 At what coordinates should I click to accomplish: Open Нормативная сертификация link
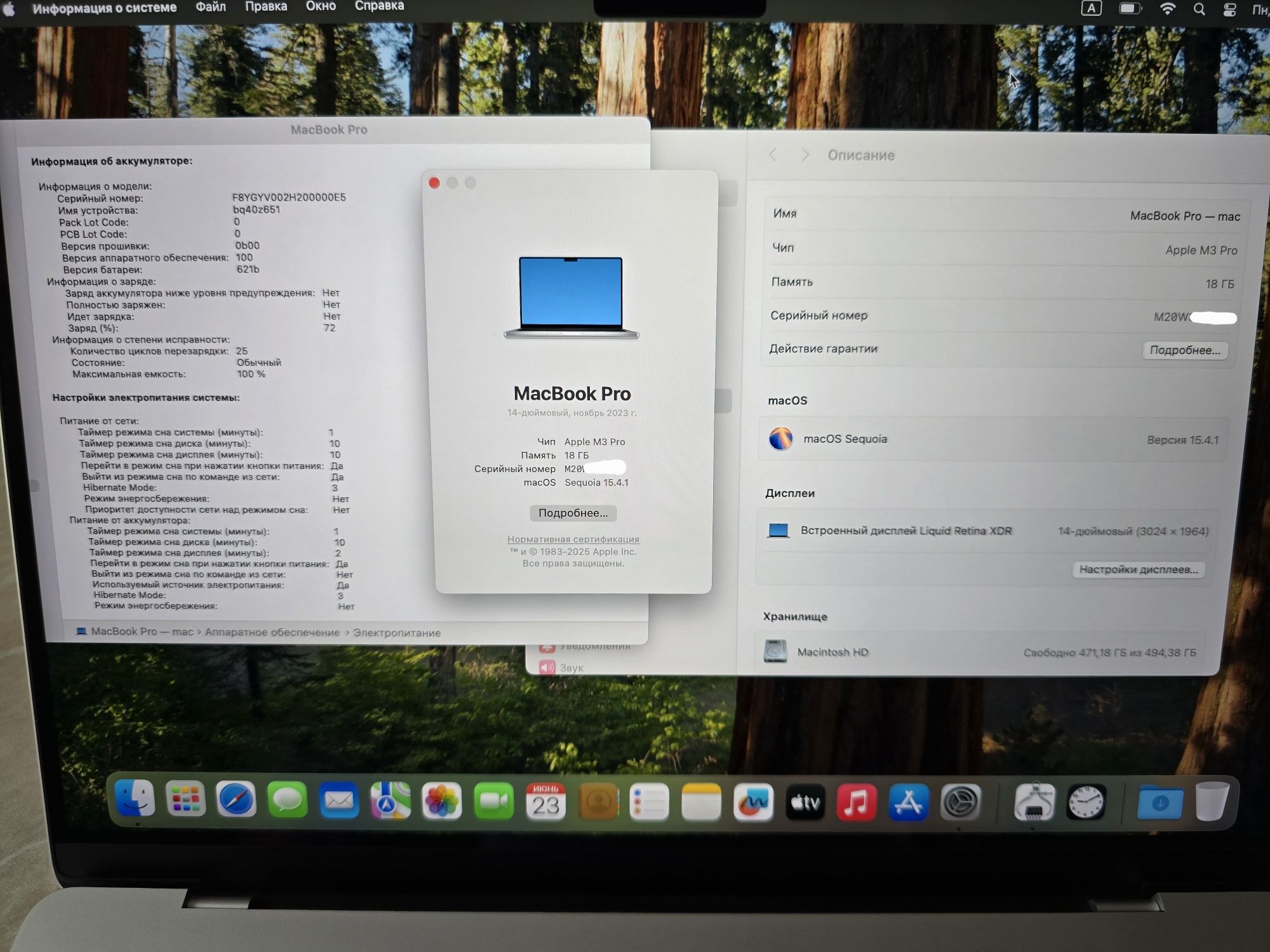click(573, 539)
